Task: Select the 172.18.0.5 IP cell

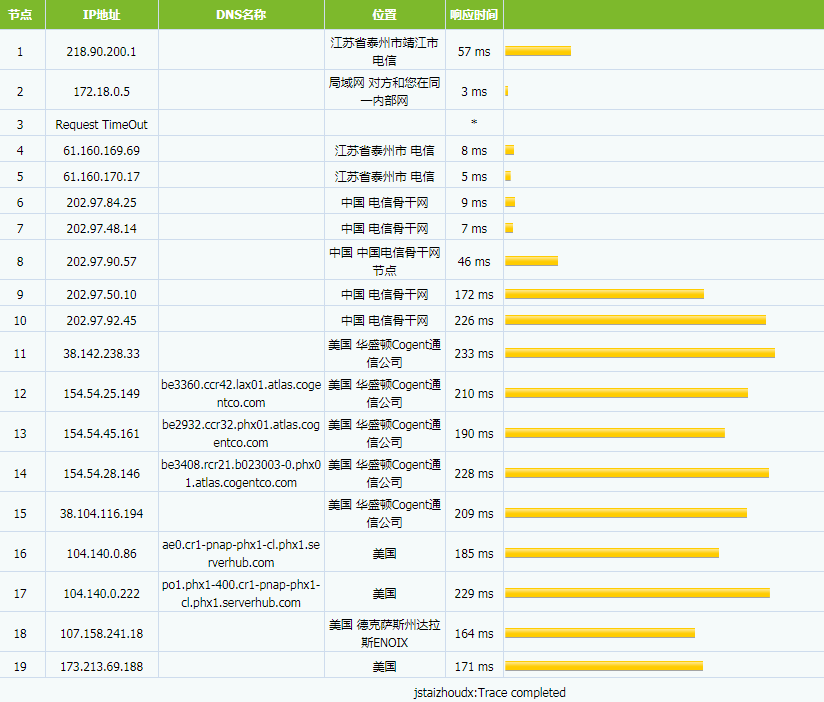Action: pos(101,91)
